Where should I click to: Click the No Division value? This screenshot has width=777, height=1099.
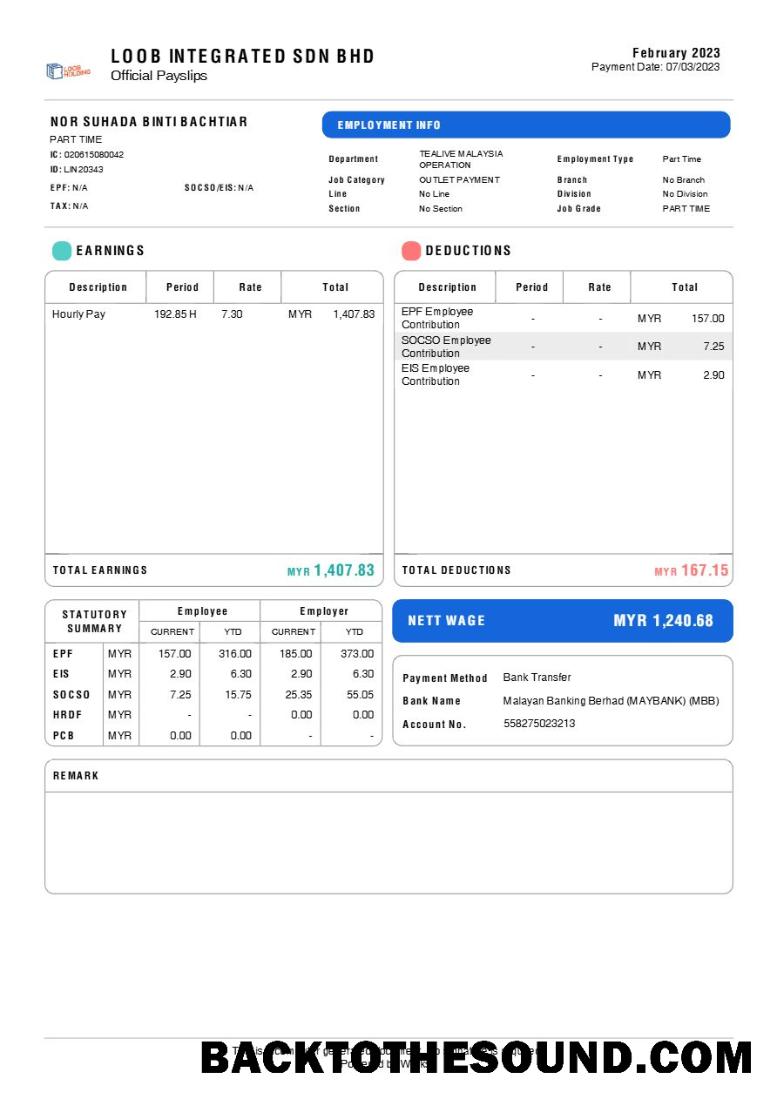(685, 194)
